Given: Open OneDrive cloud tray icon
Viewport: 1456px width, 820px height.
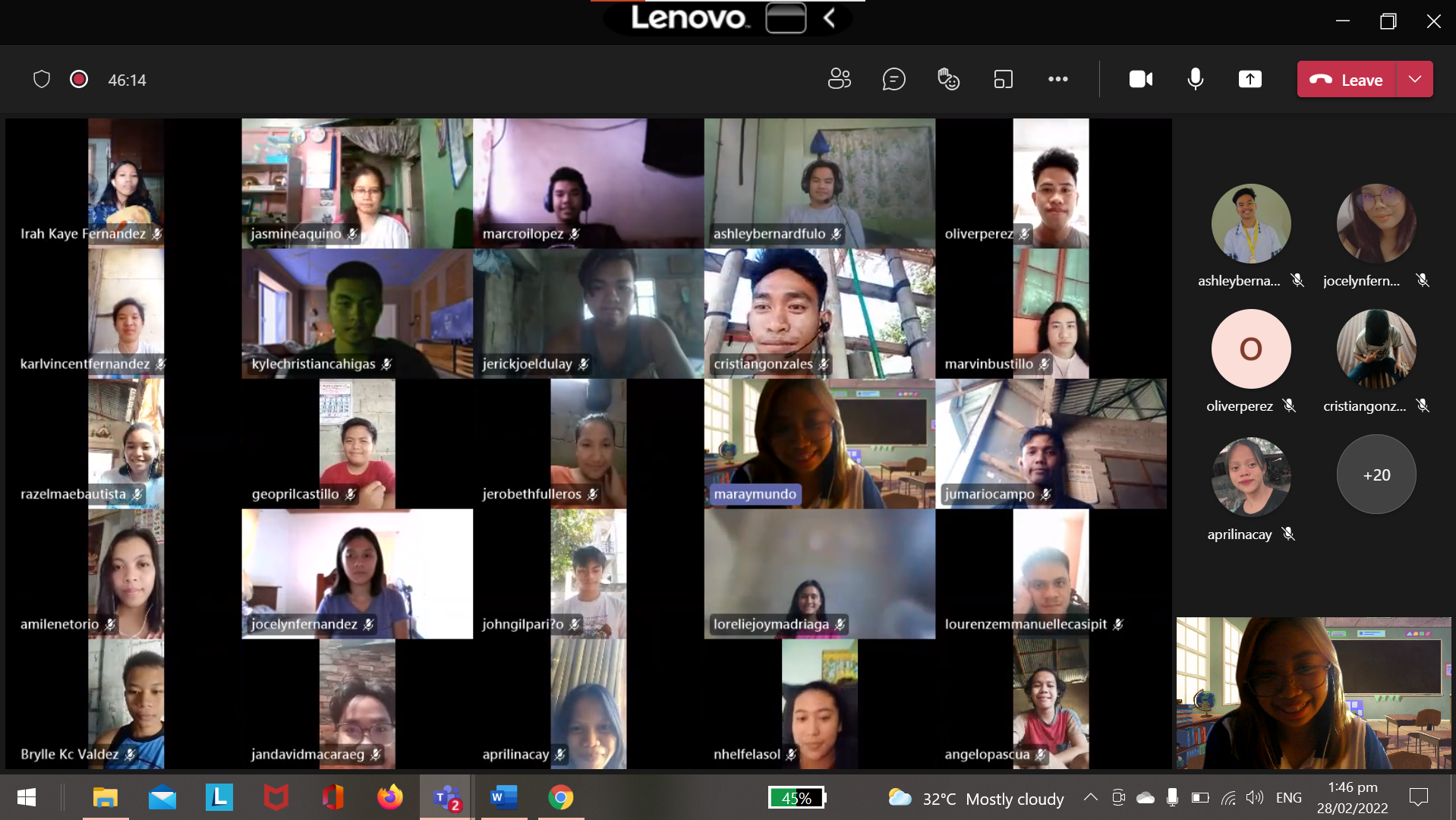Looking at the screenshot, I should 1146,797.
